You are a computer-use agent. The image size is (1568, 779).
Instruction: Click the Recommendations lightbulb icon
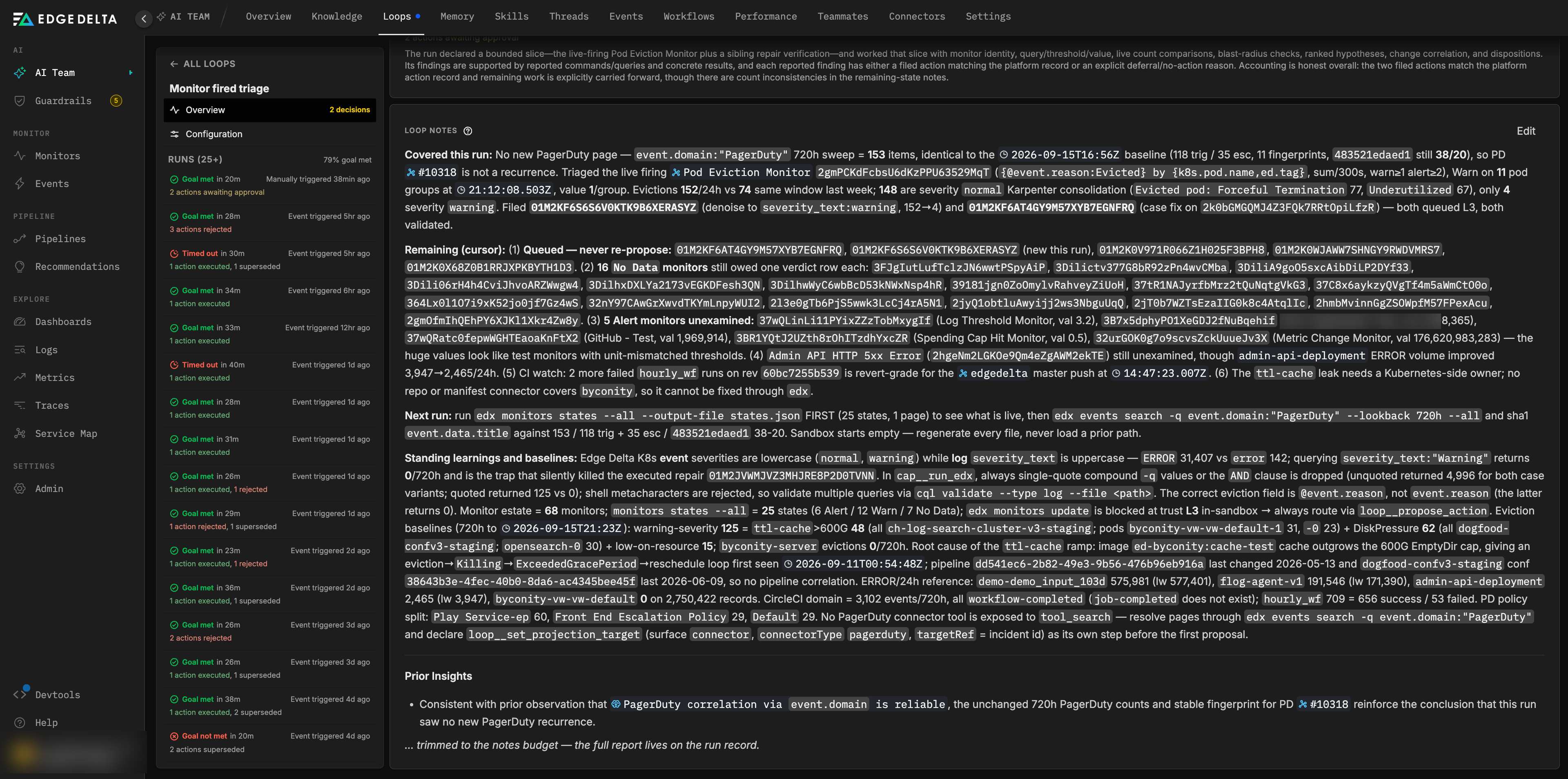point(20,267)
